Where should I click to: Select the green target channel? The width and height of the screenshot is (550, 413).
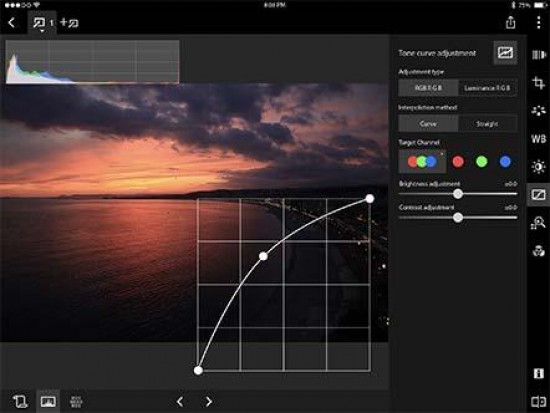[481, 161]
